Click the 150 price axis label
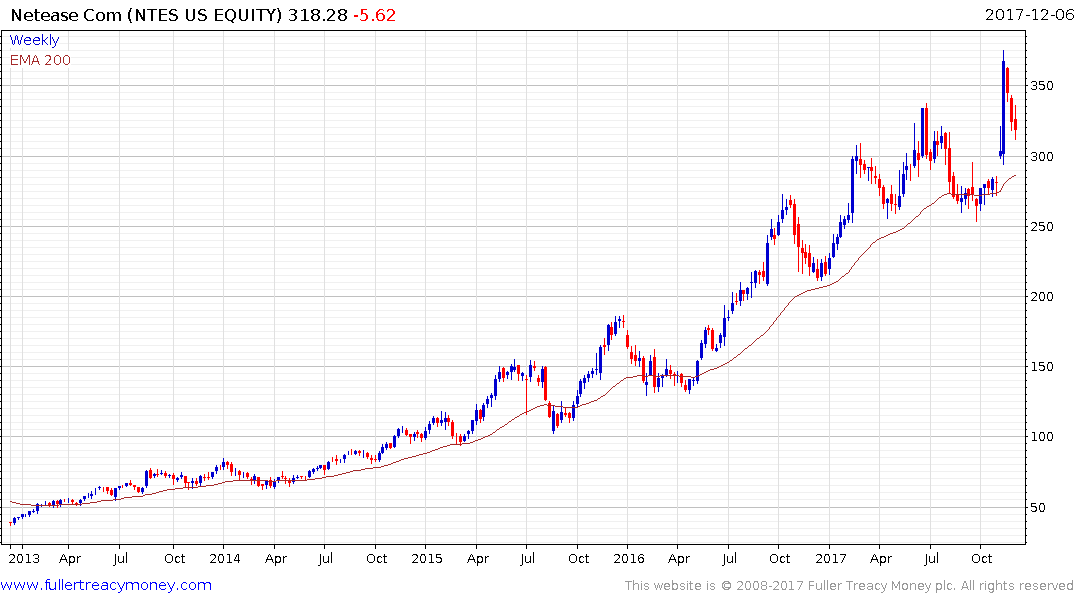This screenshot has width=1075, height=600. [x=1041, y=367]
